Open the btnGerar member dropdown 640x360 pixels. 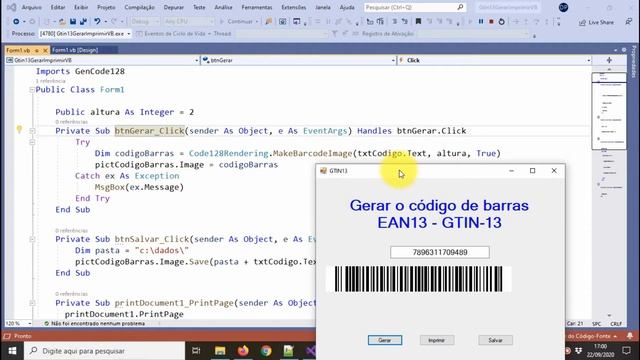pyautogui.click(x=298, y=60)
